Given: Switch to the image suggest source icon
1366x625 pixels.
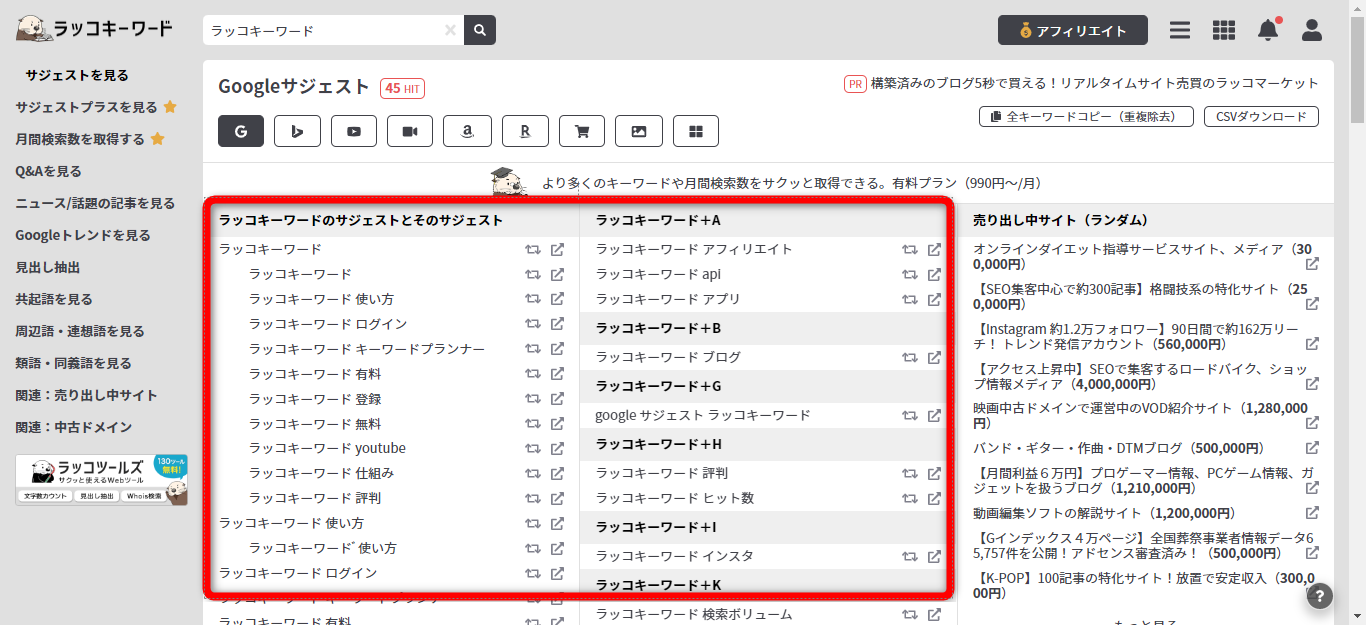Looking at the screenshot, I should pyautogui.click(x=639, y=131).
